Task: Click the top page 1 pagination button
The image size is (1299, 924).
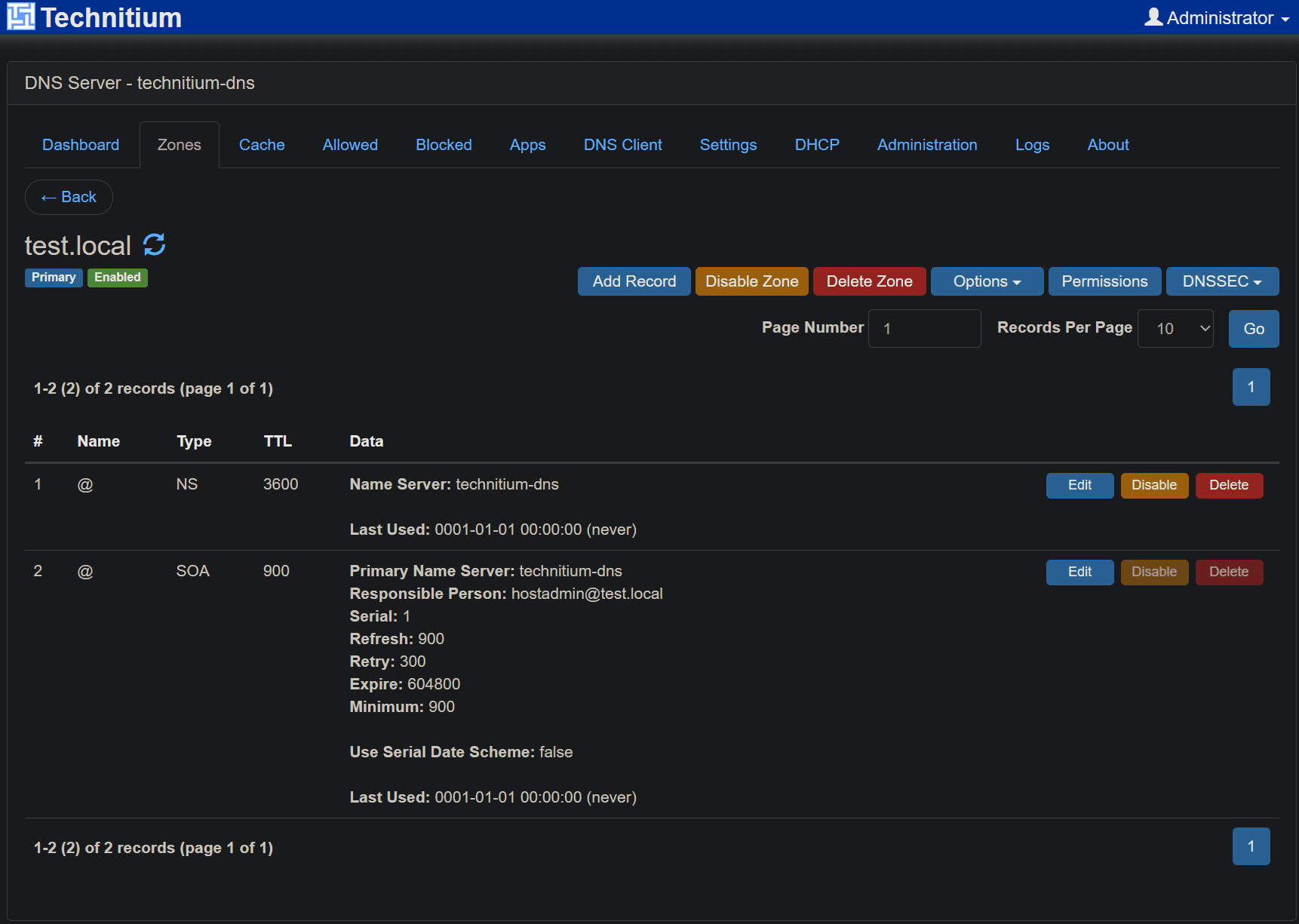Action: [x=1250, y=387]
